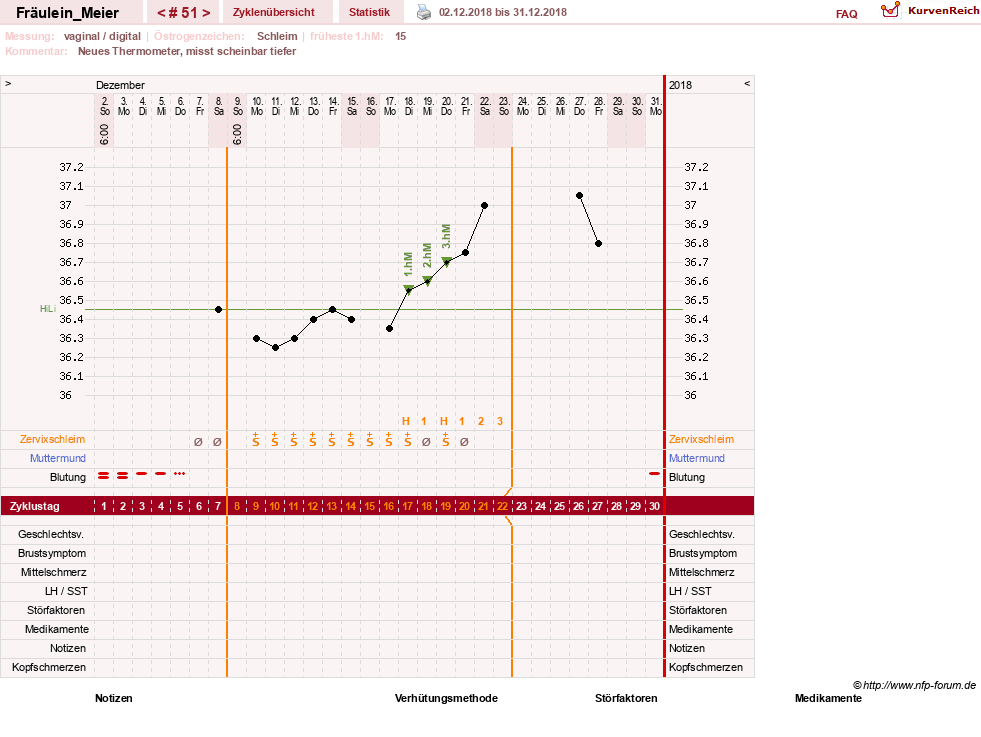Click the bottom Medikamente heading
981x737 pixels.
coord(828,698)
